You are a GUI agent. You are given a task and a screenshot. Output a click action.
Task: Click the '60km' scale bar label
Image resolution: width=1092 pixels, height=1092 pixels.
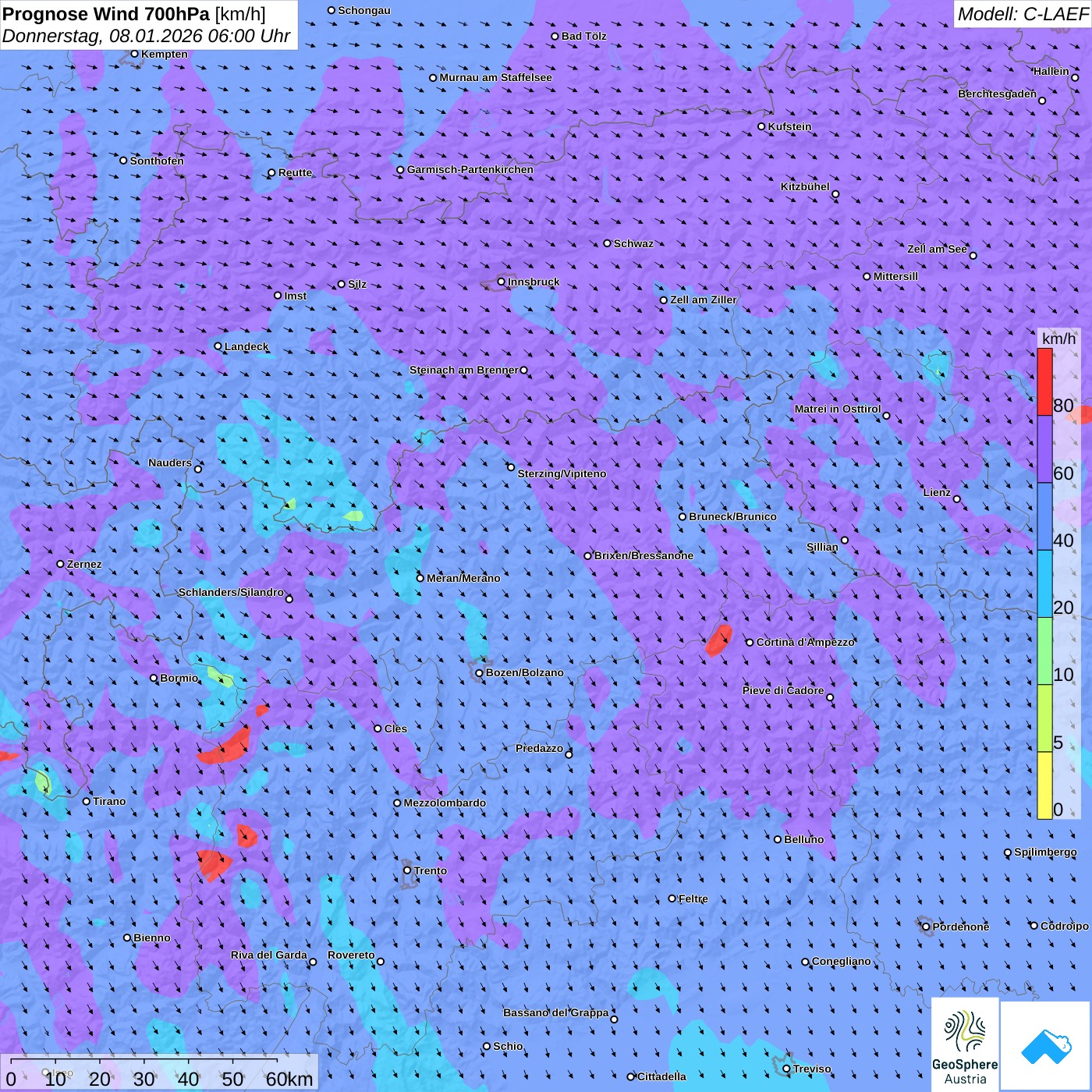pyautogui.click(x=289, y=1080)
